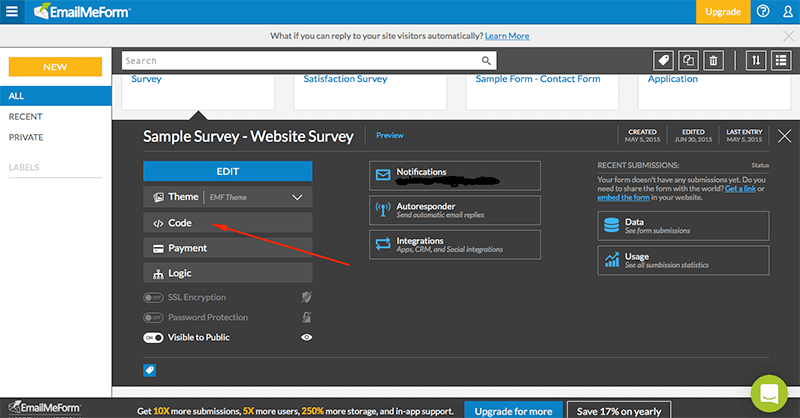Click the footer EmailMeForm logo
The height and width of the screenshot is (418, 800).
click(45, 408)
